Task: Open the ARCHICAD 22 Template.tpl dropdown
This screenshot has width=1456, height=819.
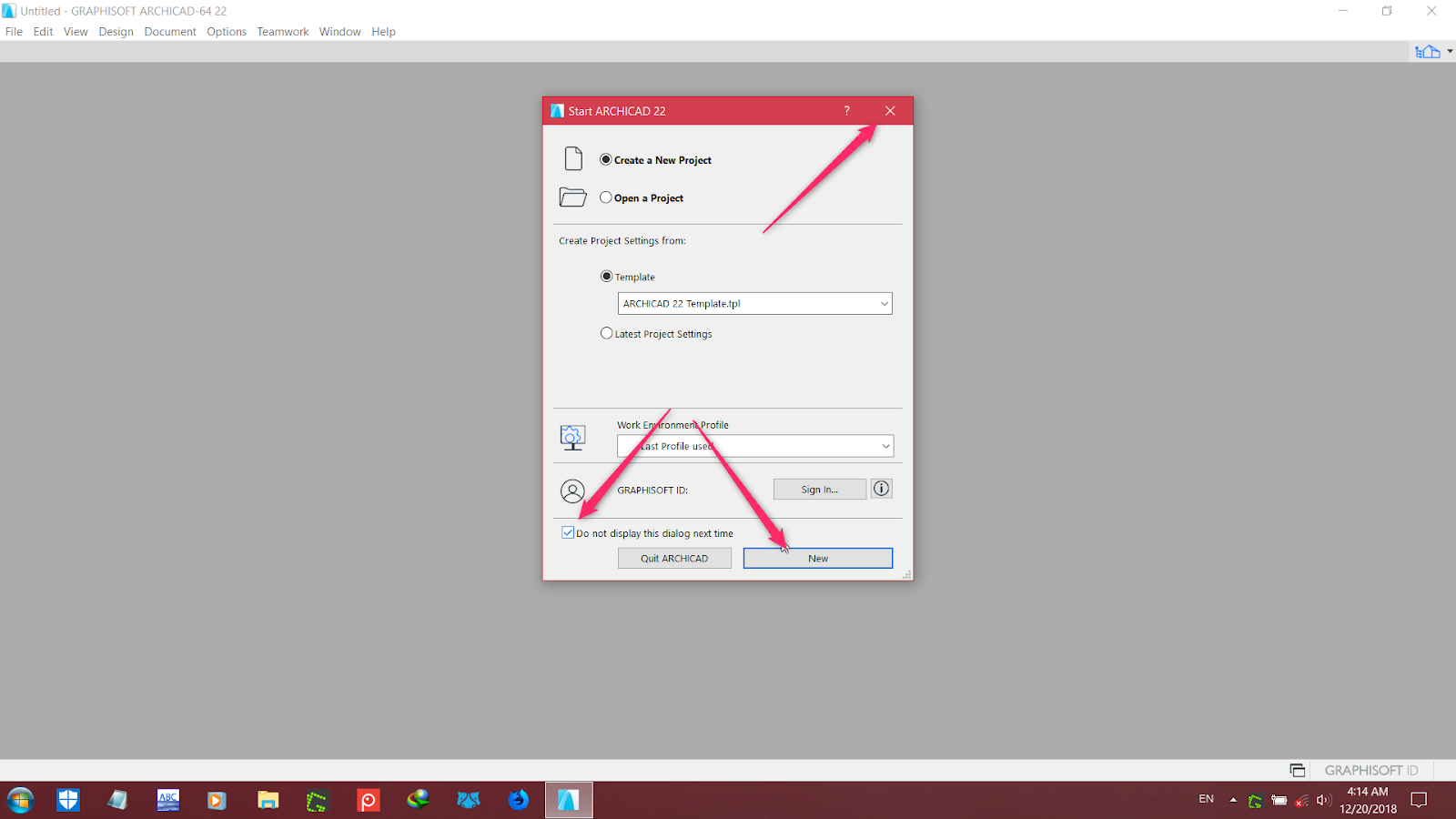Action: [x=754, y=304]
